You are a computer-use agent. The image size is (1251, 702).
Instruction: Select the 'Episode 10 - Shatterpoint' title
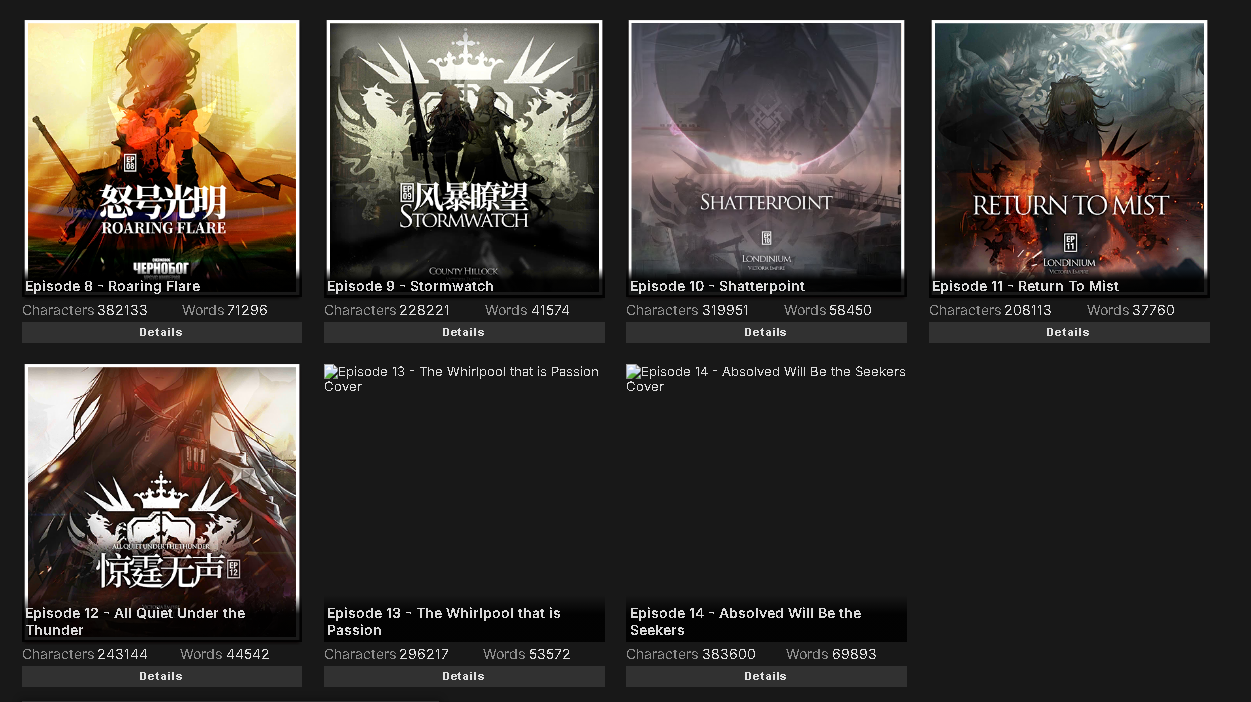point(717,286)
